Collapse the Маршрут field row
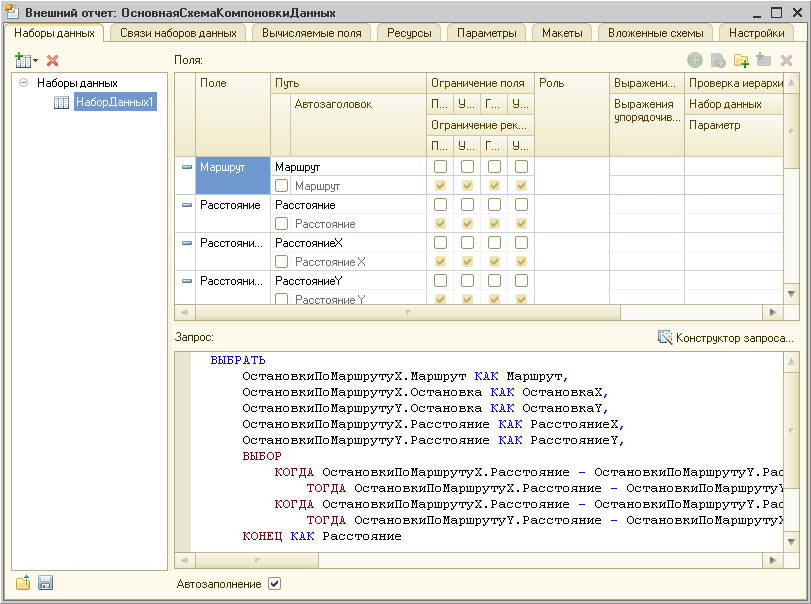The height and width of the screenshot is (604, 811). (187, 167)
